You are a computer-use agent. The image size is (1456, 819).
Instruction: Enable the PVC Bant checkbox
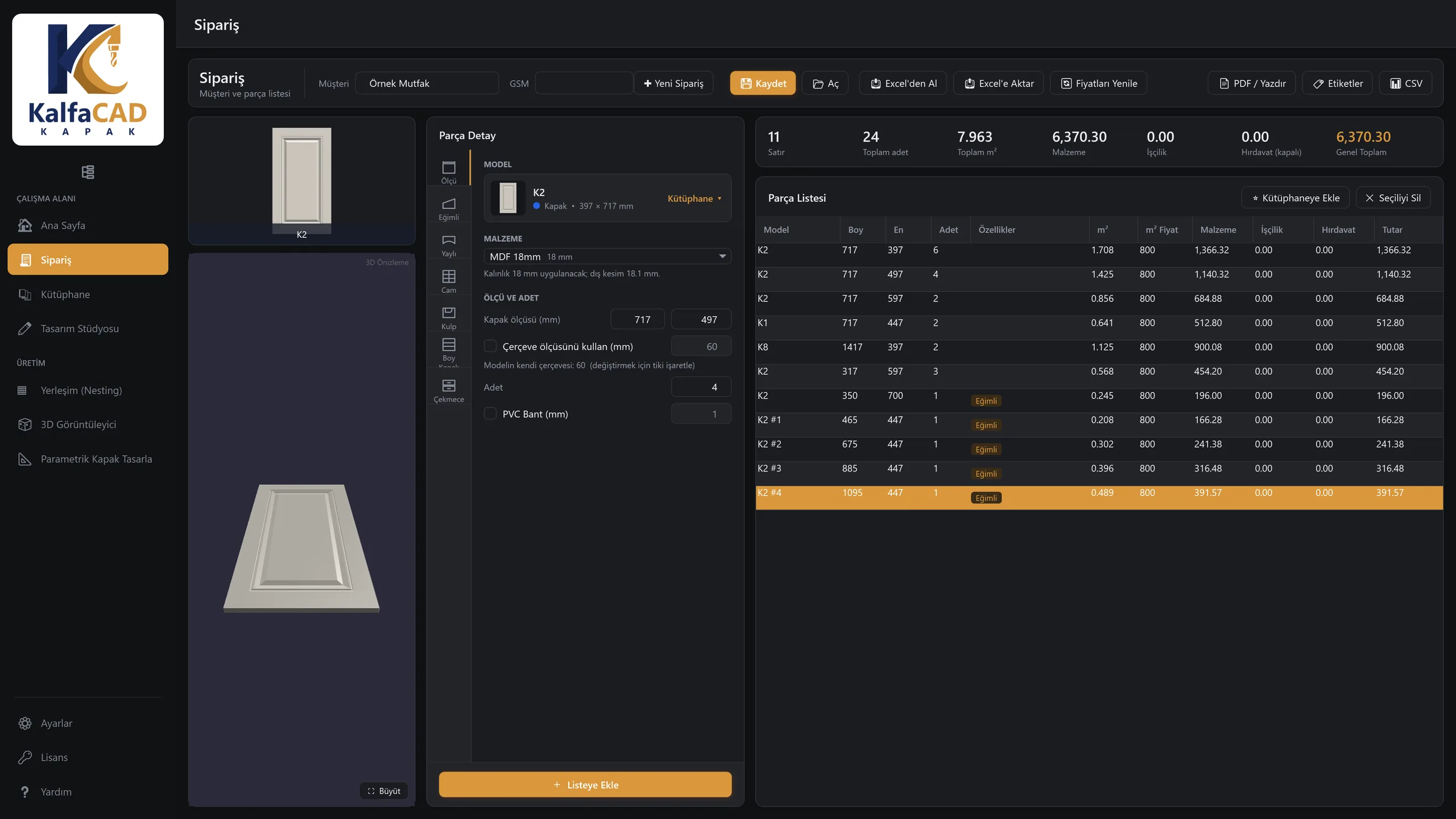click(x=490, y=413)
